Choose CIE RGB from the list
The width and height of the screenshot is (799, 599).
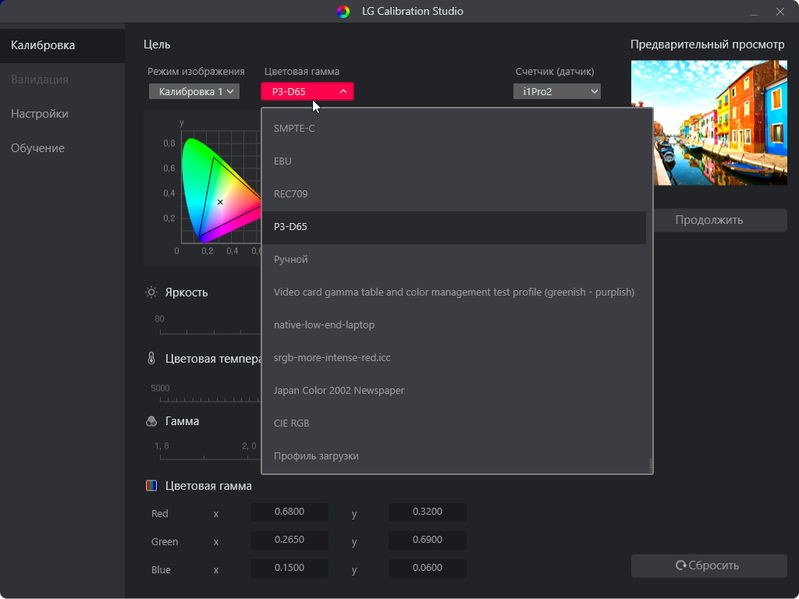454,423
